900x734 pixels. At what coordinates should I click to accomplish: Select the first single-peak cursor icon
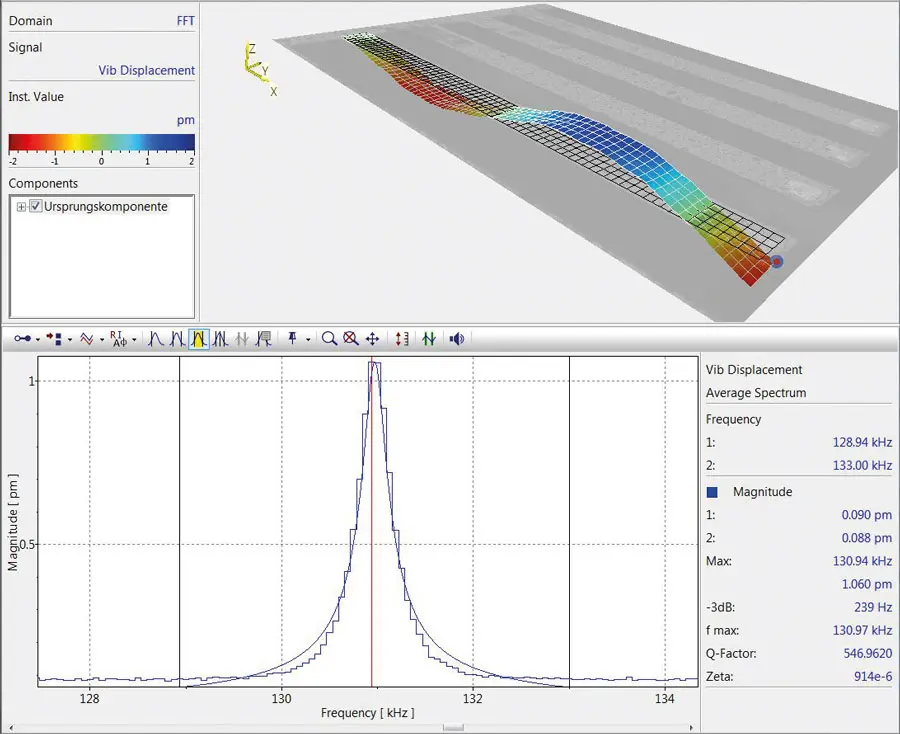point(156,339)
